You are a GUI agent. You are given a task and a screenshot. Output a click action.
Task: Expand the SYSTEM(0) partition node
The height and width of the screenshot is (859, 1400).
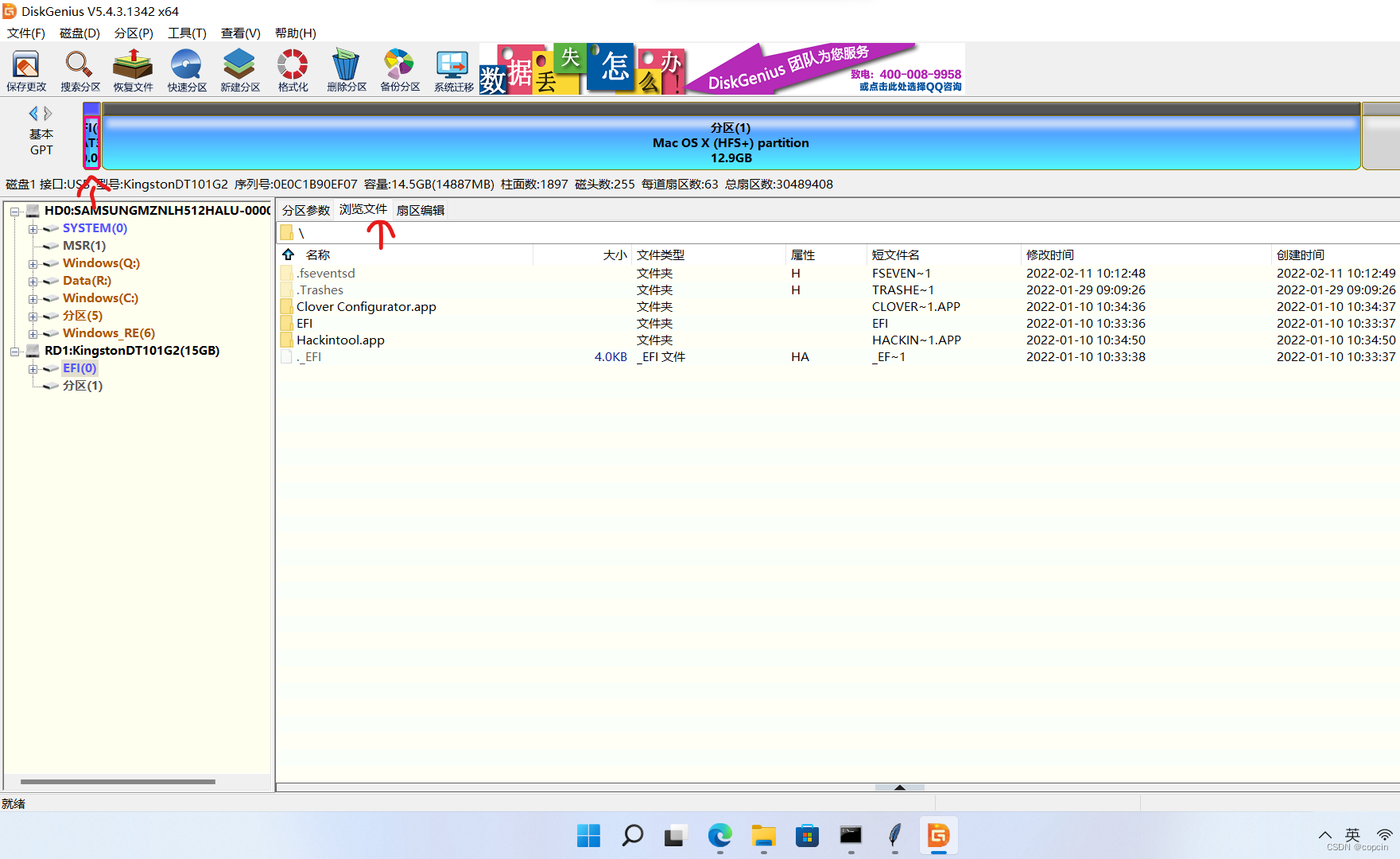click(x=33, y=229)
